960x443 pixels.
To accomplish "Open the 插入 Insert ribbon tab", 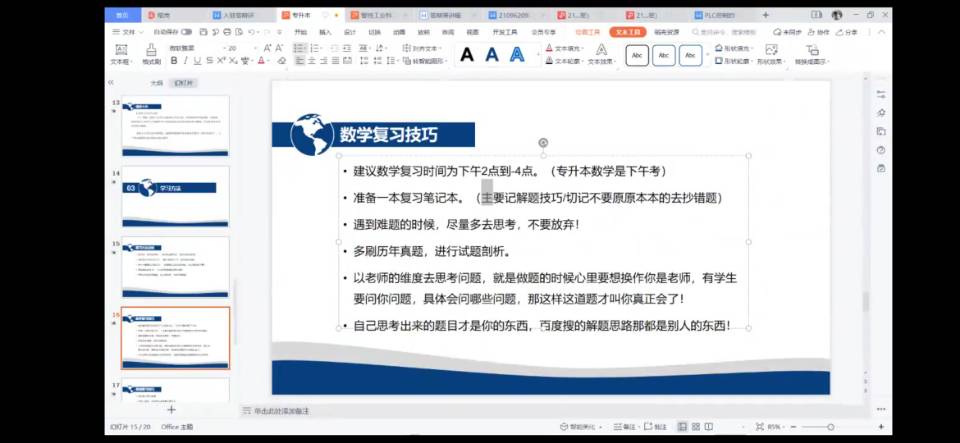I will coord(325,32).
